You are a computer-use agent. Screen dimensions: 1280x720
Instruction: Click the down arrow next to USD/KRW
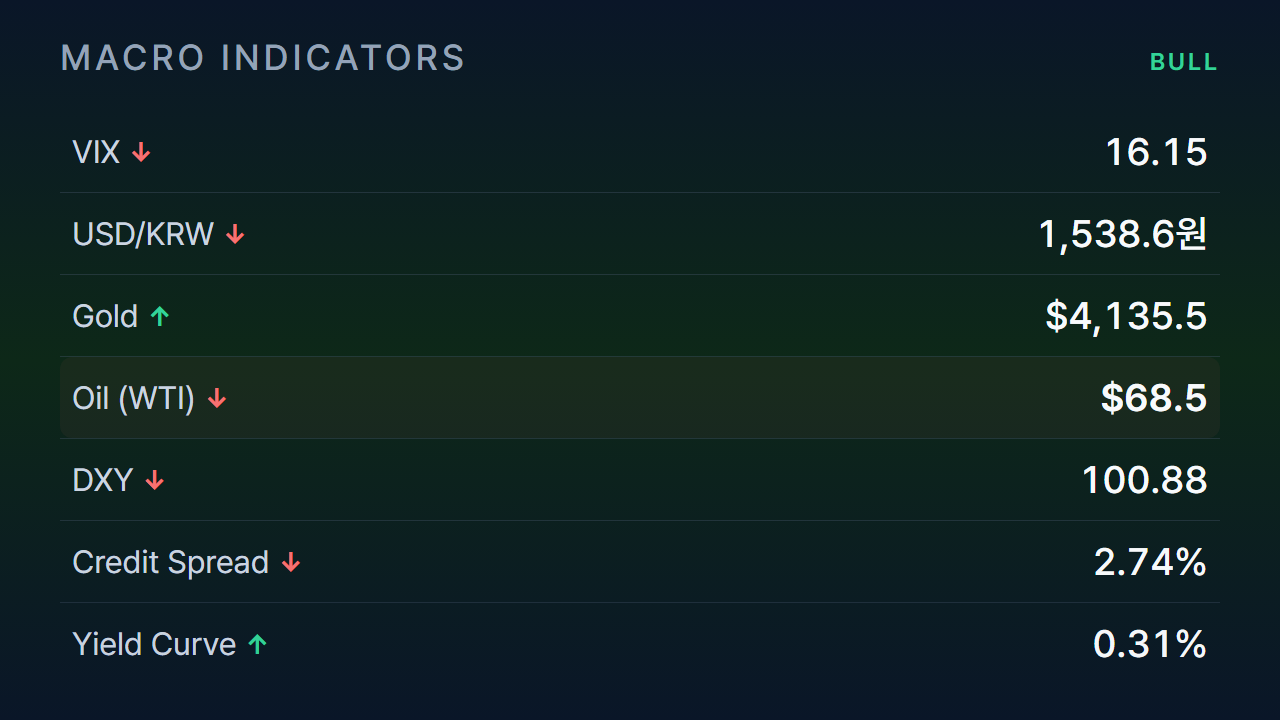(235, 234)
